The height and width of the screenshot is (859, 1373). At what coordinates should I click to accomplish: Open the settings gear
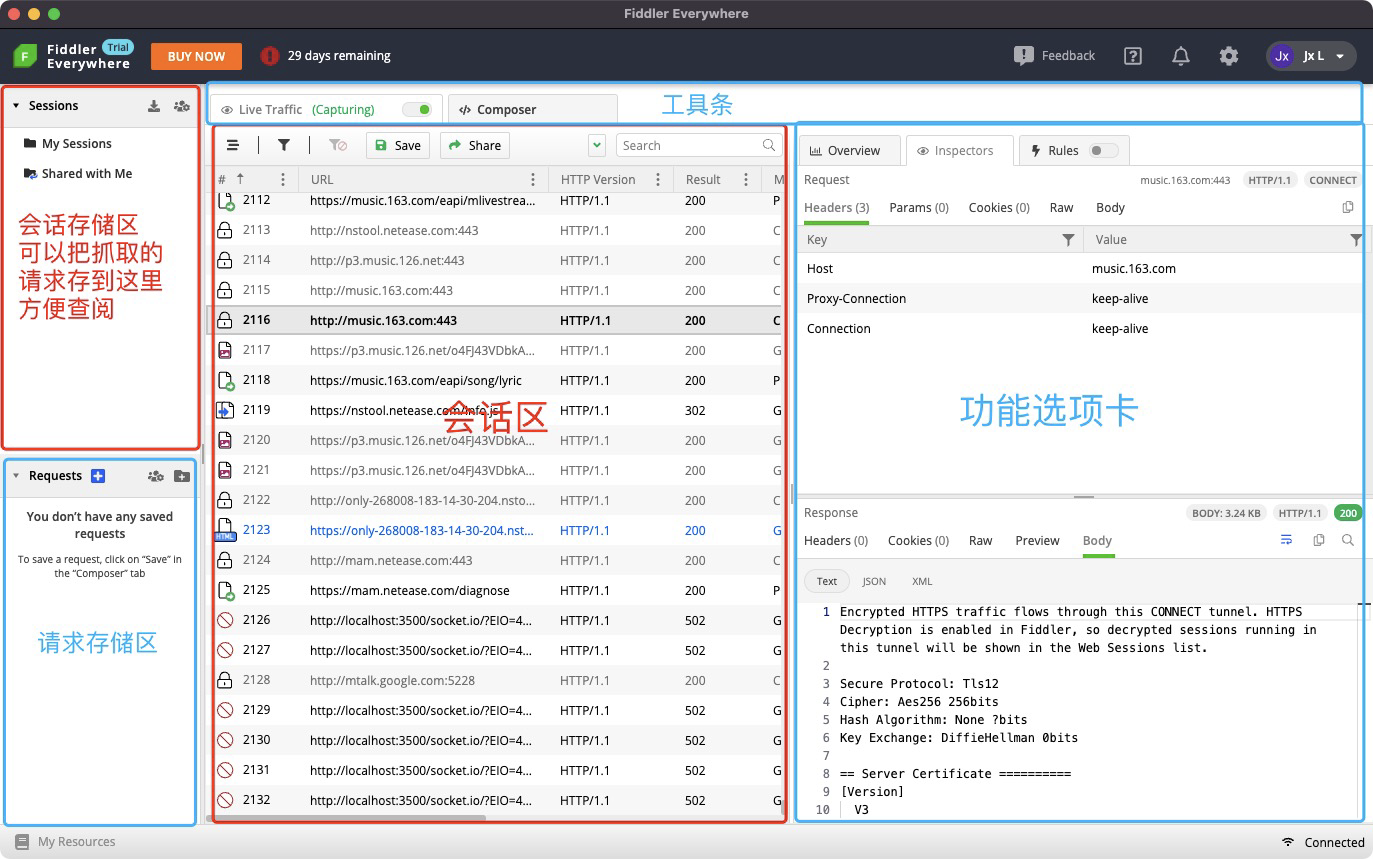click(x=1229, y=56)
